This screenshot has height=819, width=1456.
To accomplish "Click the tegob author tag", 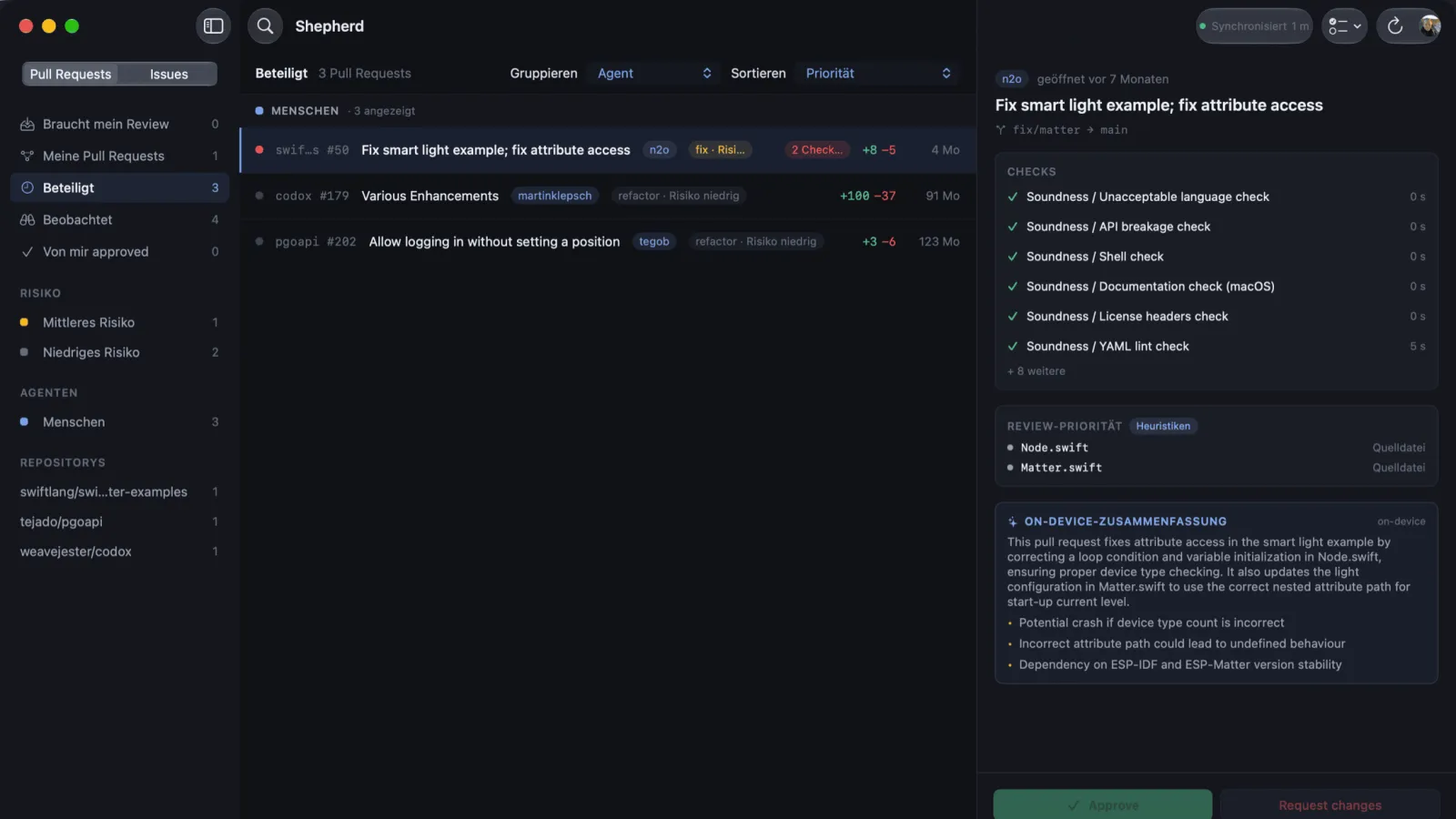I will (653, 241).
